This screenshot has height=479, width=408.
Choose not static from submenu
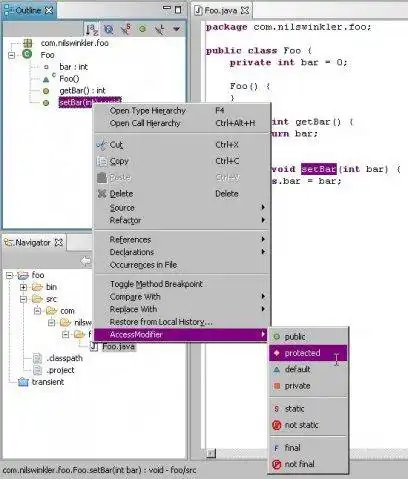click(x=308, y=425)
